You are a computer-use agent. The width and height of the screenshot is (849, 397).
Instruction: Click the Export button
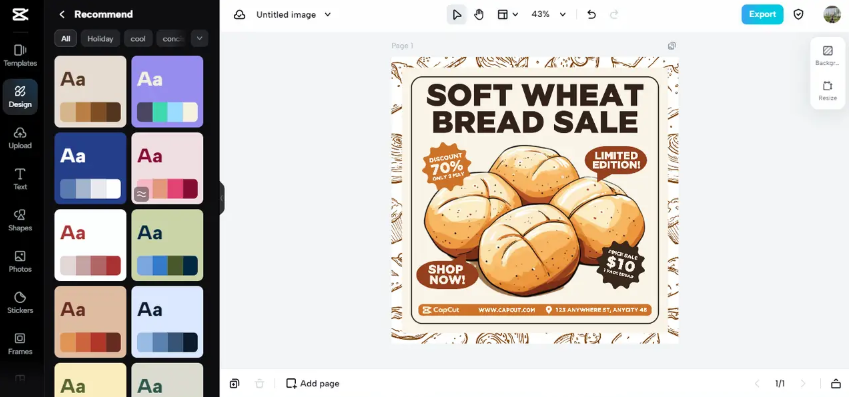(x=762, y=15)
